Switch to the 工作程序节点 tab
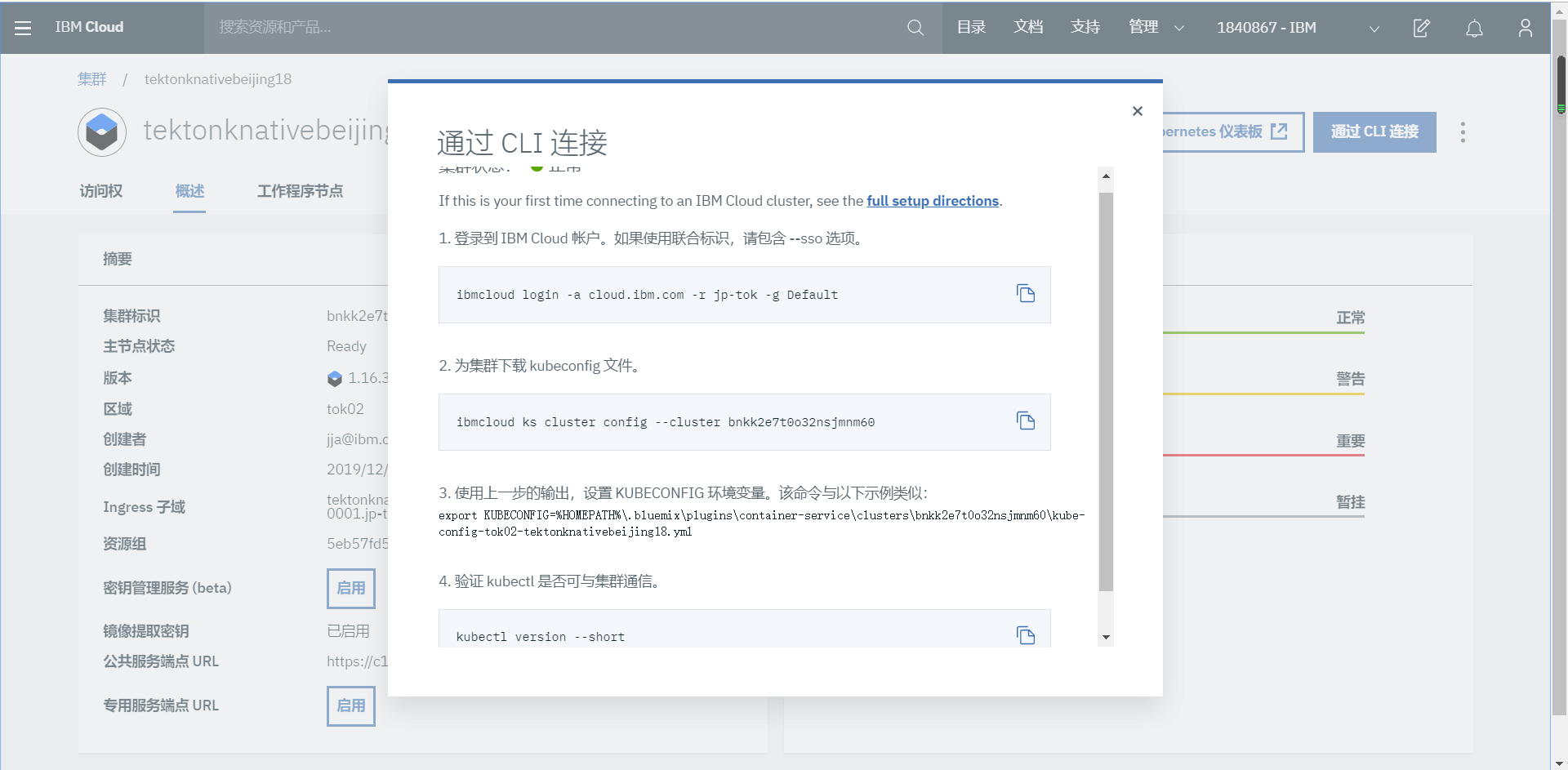Screen dimensions: 1568x770 (300, 191)
